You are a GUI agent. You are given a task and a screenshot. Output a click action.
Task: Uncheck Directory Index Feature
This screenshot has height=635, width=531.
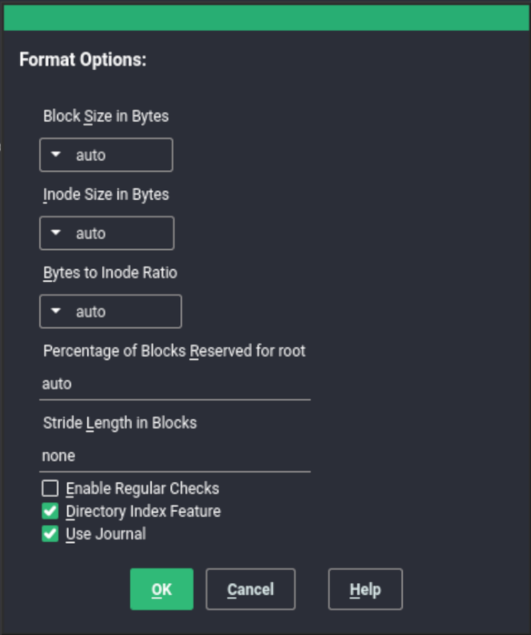coord(50,511)
